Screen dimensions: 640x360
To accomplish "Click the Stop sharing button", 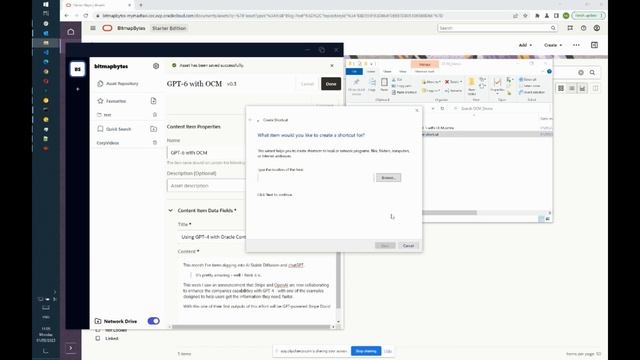I will click(x=366, y=351).
